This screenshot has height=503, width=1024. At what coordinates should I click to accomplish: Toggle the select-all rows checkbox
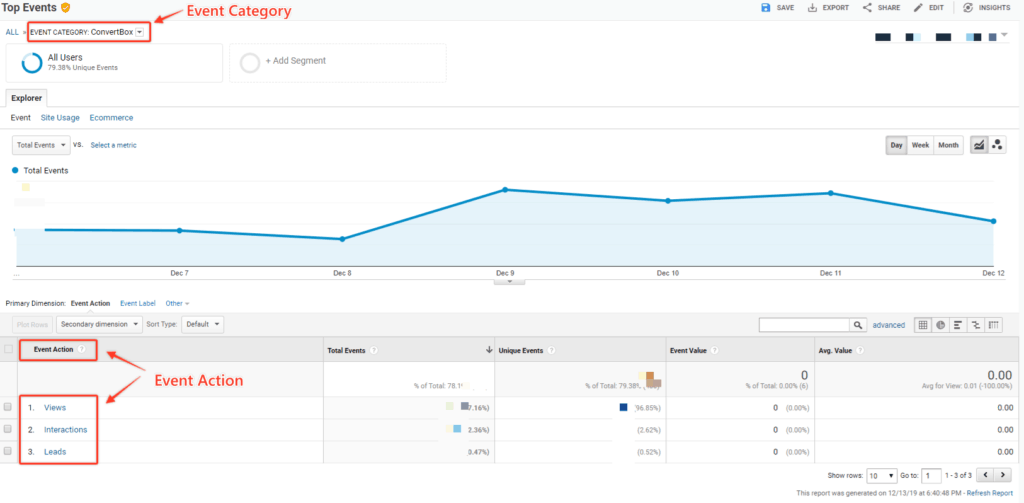[x=8, y=349]
